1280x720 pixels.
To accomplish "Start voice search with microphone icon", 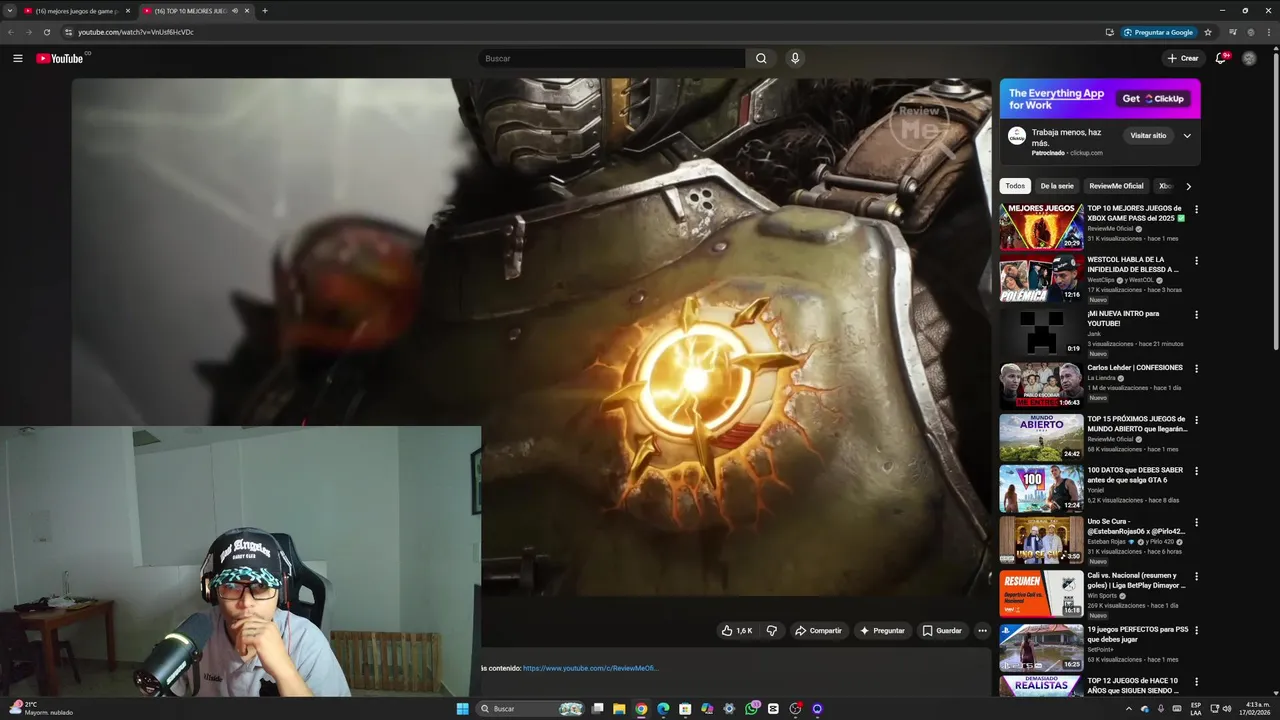I will coord(795,58).
